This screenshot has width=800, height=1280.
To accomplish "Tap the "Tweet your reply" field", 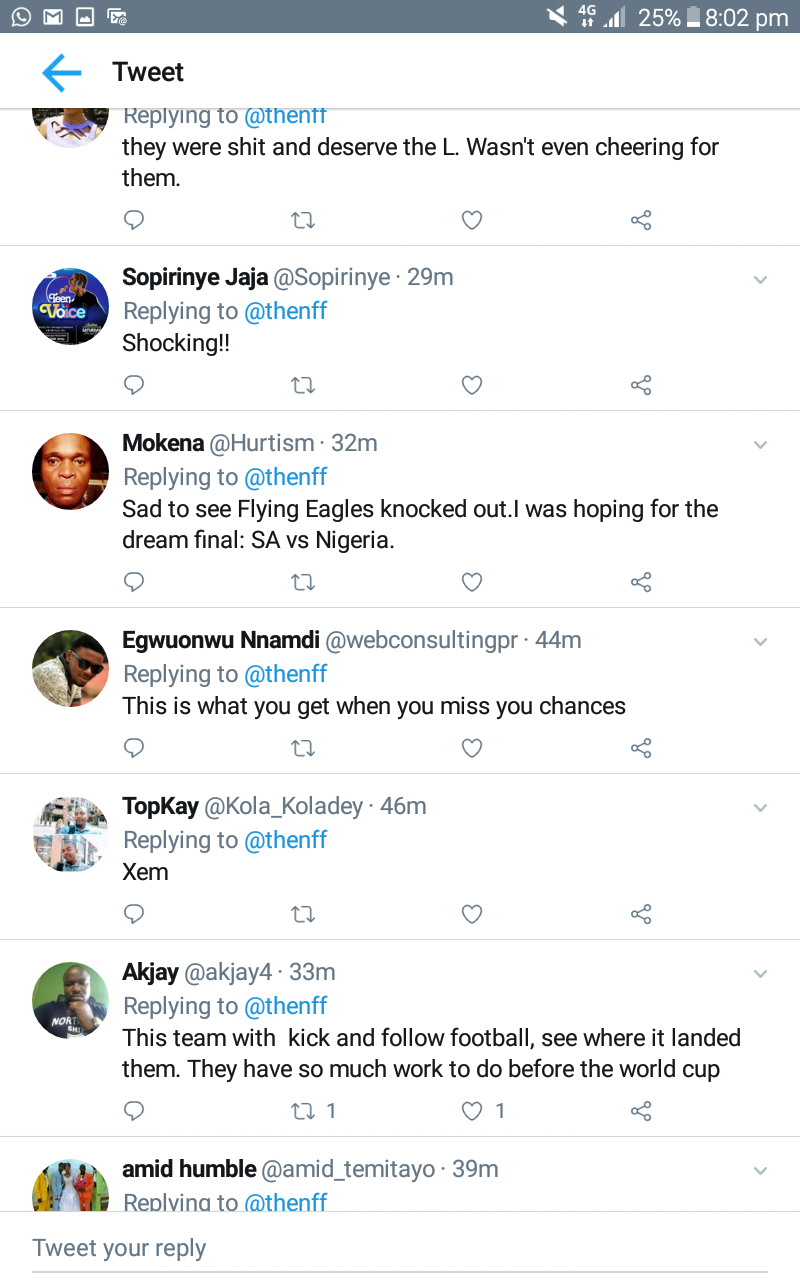I will (x=400, y=1248).
